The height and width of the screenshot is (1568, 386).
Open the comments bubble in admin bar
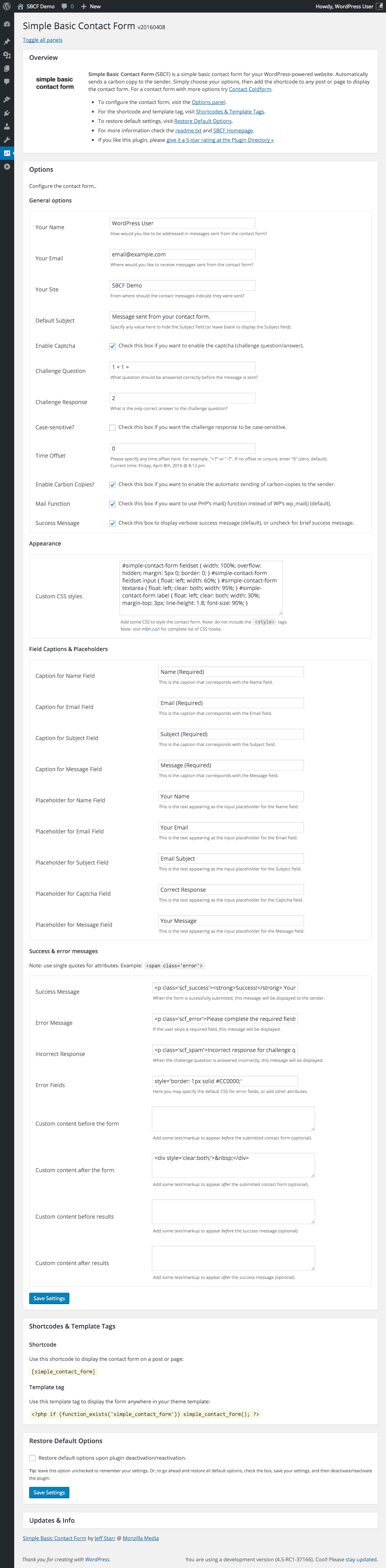(x=67, y=6)
